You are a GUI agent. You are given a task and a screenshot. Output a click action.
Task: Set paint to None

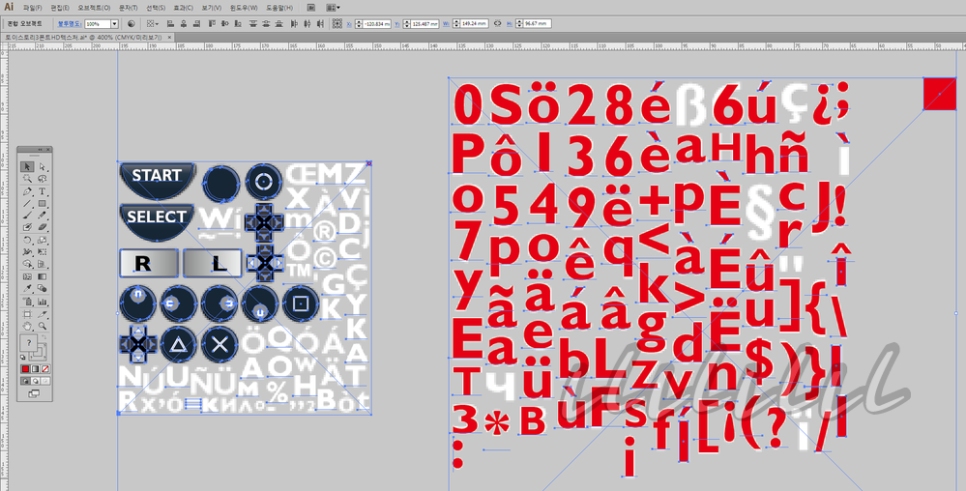point(45,368)
